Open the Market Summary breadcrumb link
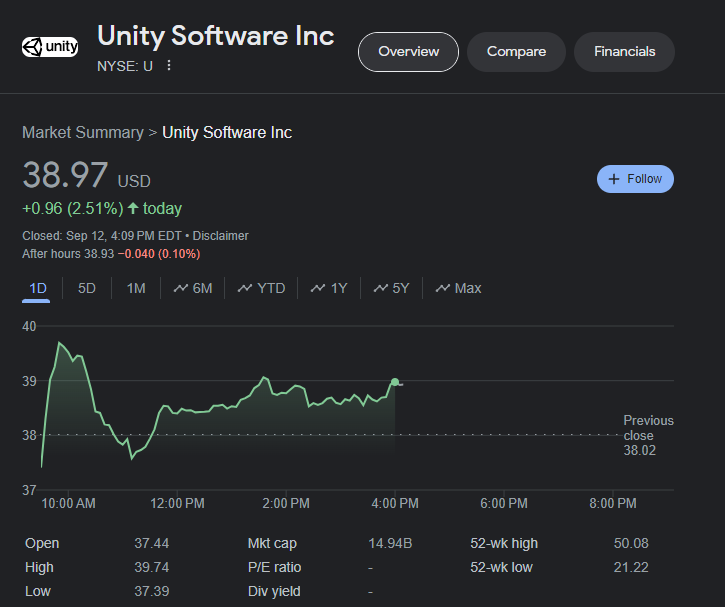The height and width of the screenshot is (607, 725). pos(83,133)
